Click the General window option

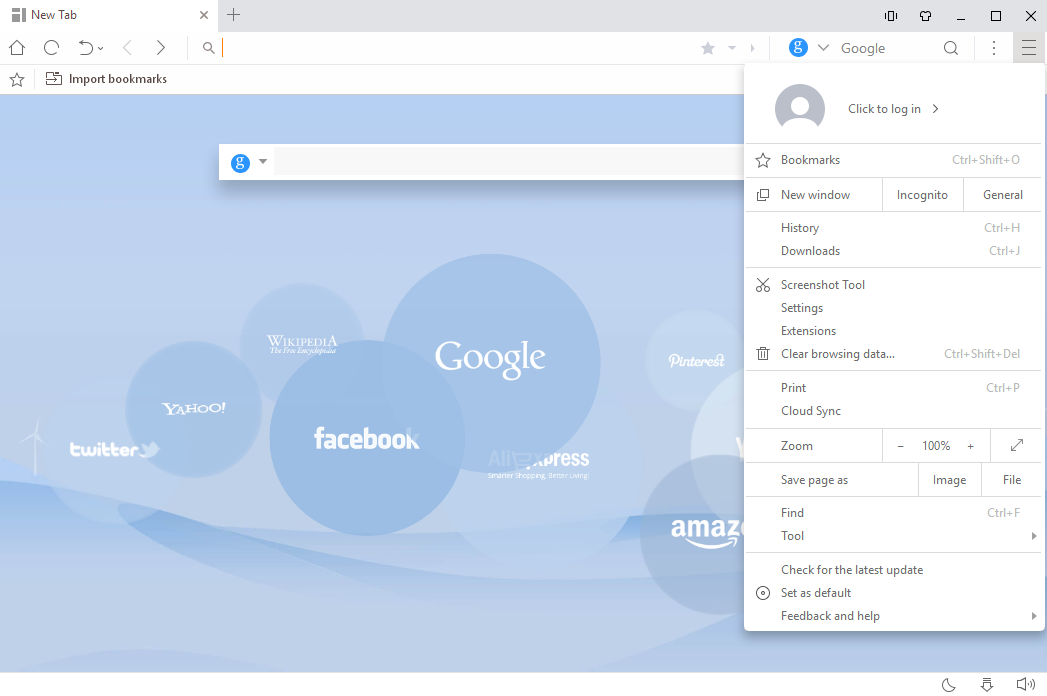click(1002, 195)
